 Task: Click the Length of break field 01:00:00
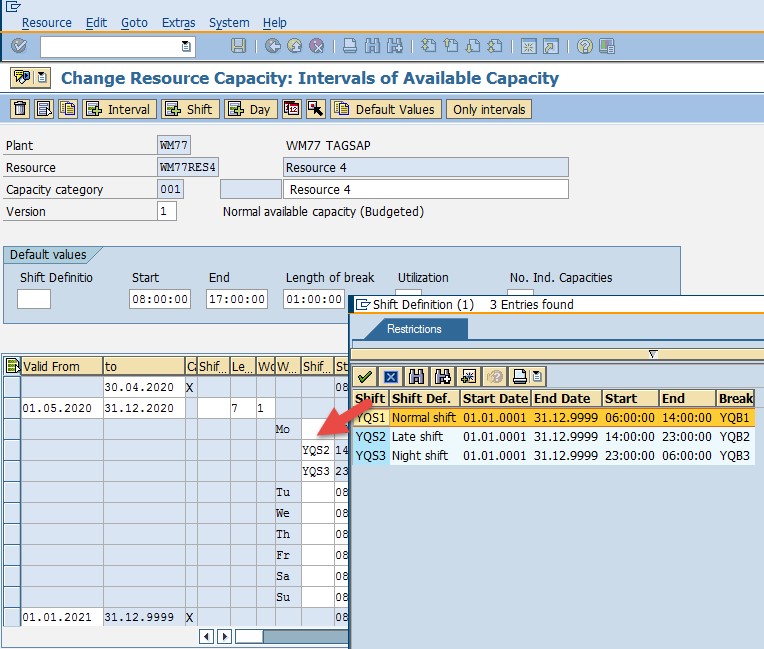click(314, 299)
